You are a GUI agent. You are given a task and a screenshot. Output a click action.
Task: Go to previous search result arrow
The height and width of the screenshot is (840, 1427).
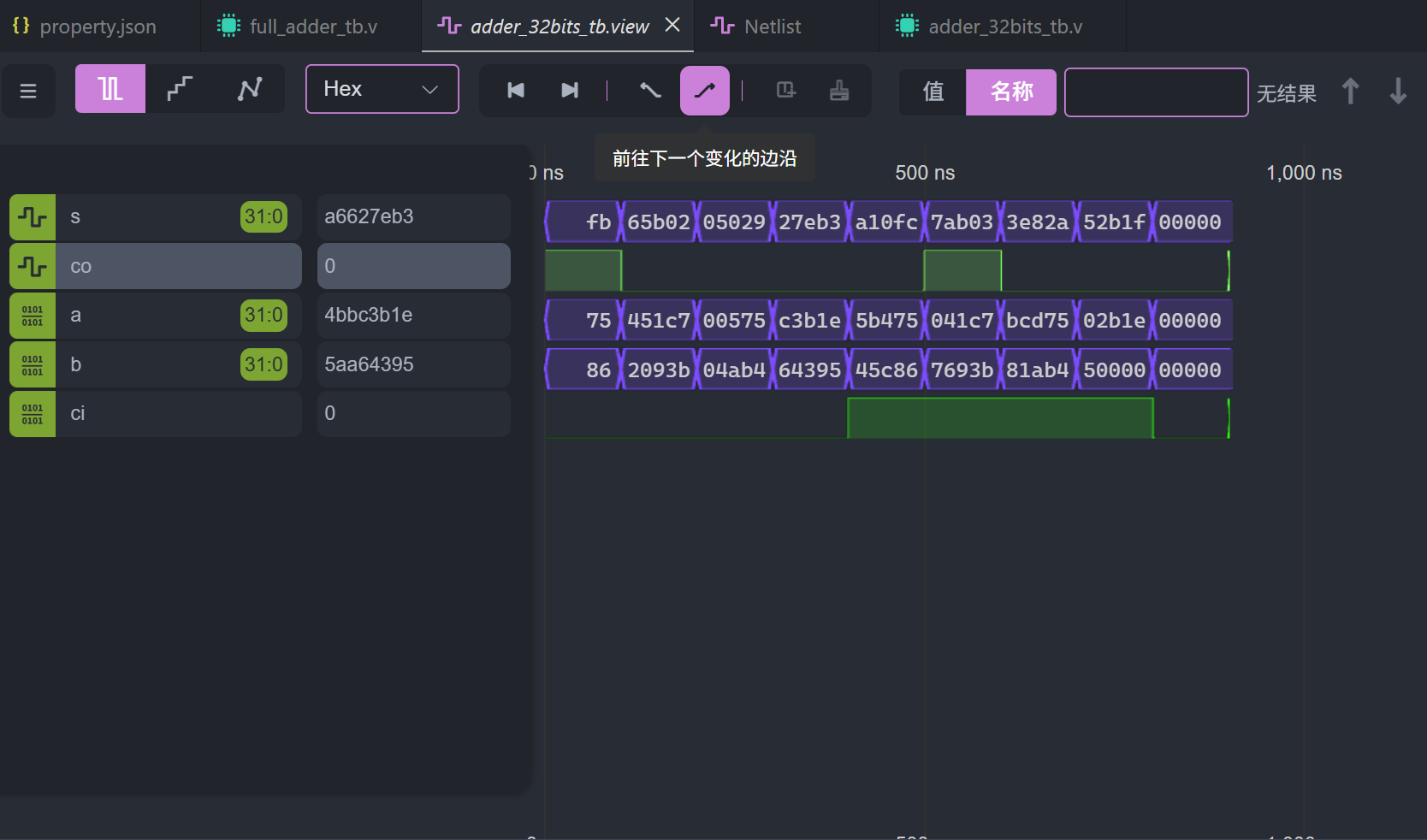(1350, 92)
